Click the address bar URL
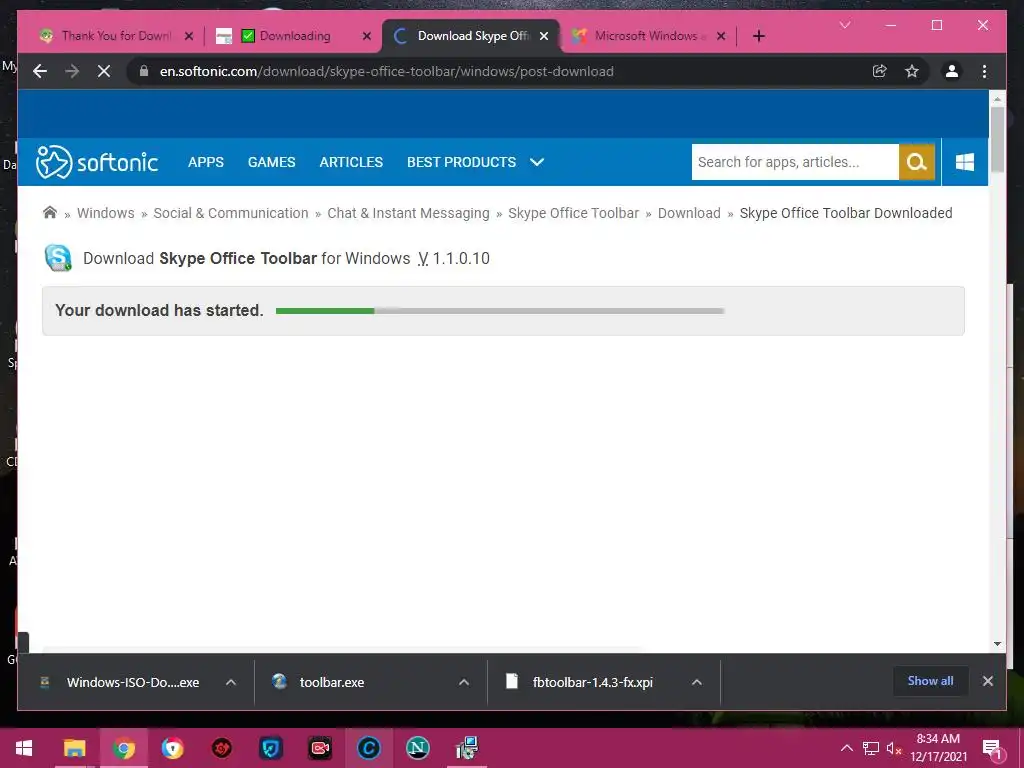This screenshot has height=768, width=1024. [387, 71]
